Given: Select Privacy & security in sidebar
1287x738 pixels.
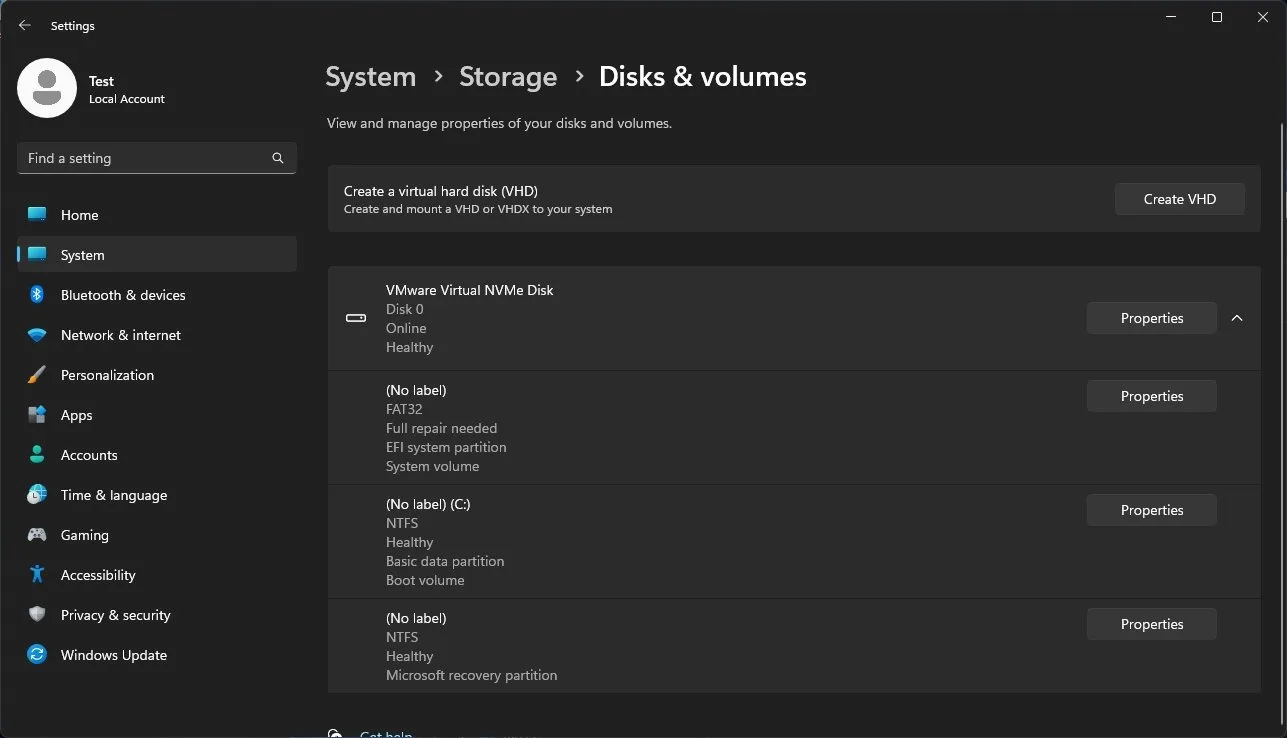Looking at the screenshot, I should [x=115, y=615].
